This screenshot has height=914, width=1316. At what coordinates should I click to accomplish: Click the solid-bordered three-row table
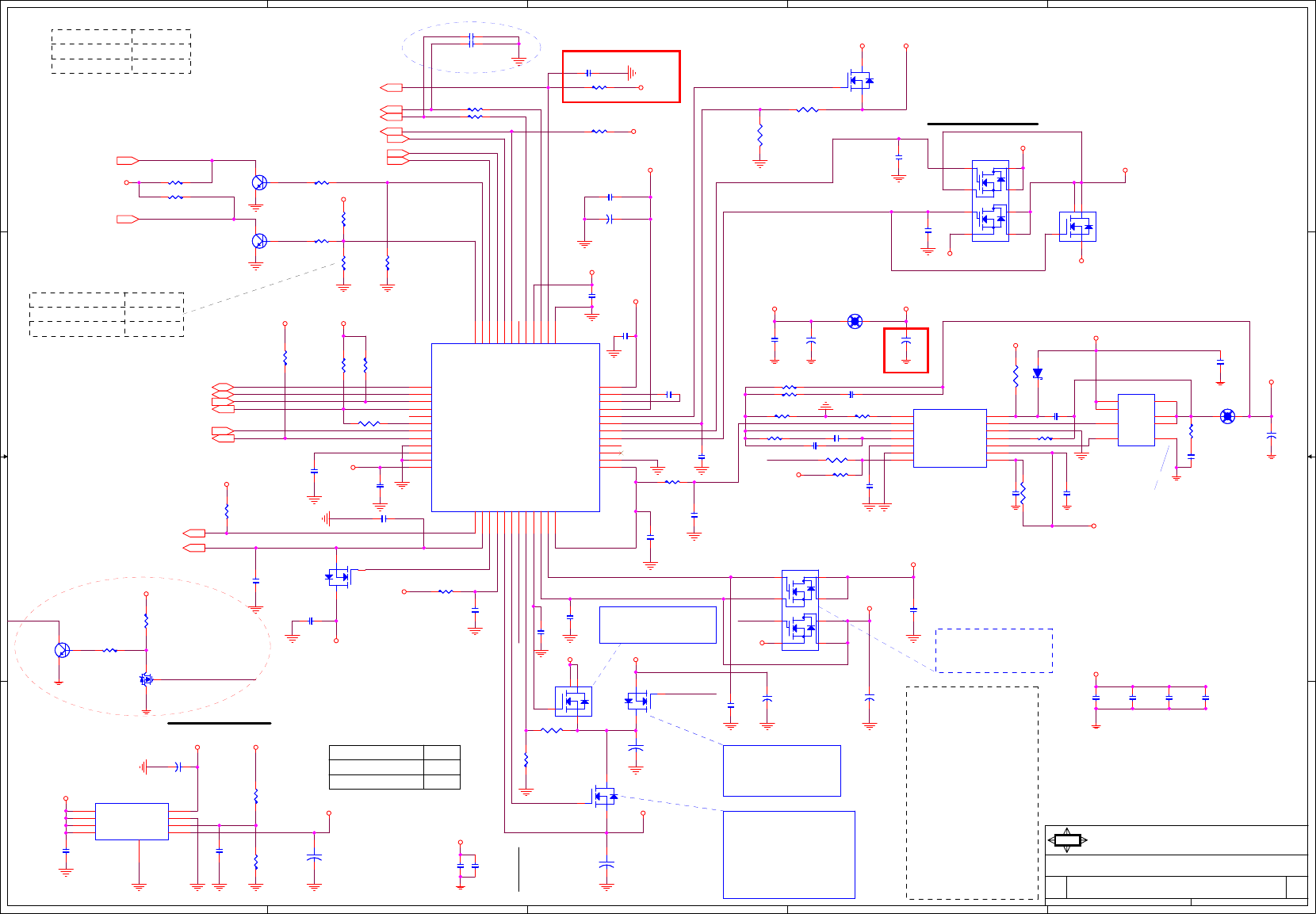tap(395, 767)
